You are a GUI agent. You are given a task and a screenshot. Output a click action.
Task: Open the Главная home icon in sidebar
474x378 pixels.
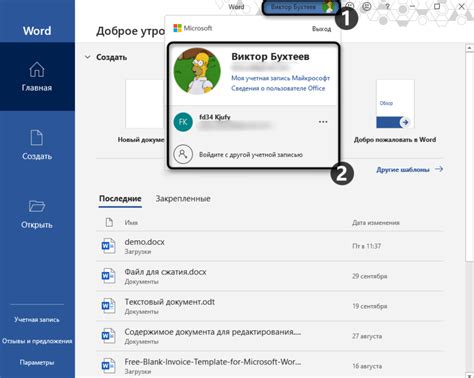point(37,70)
